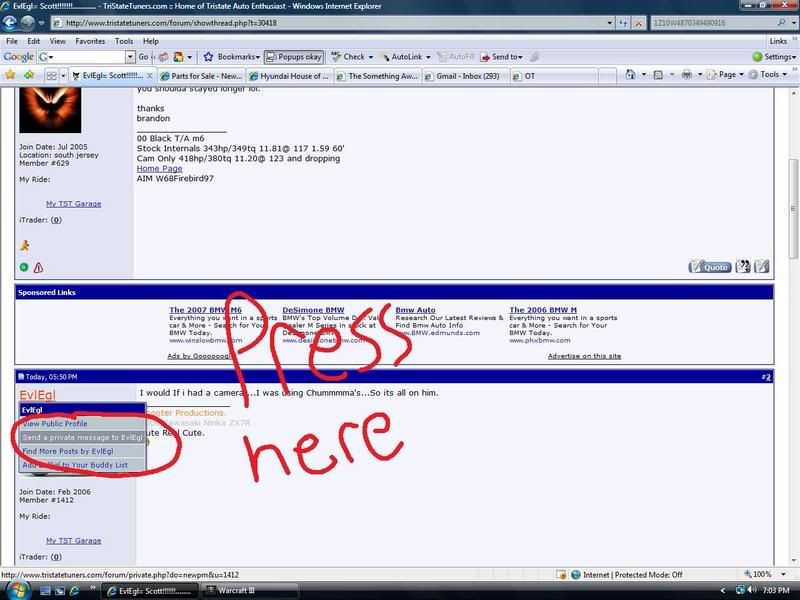Open the DeSimone BMW sponsored link
This screenshot has height=600, width=800.
tap(313, 310)
